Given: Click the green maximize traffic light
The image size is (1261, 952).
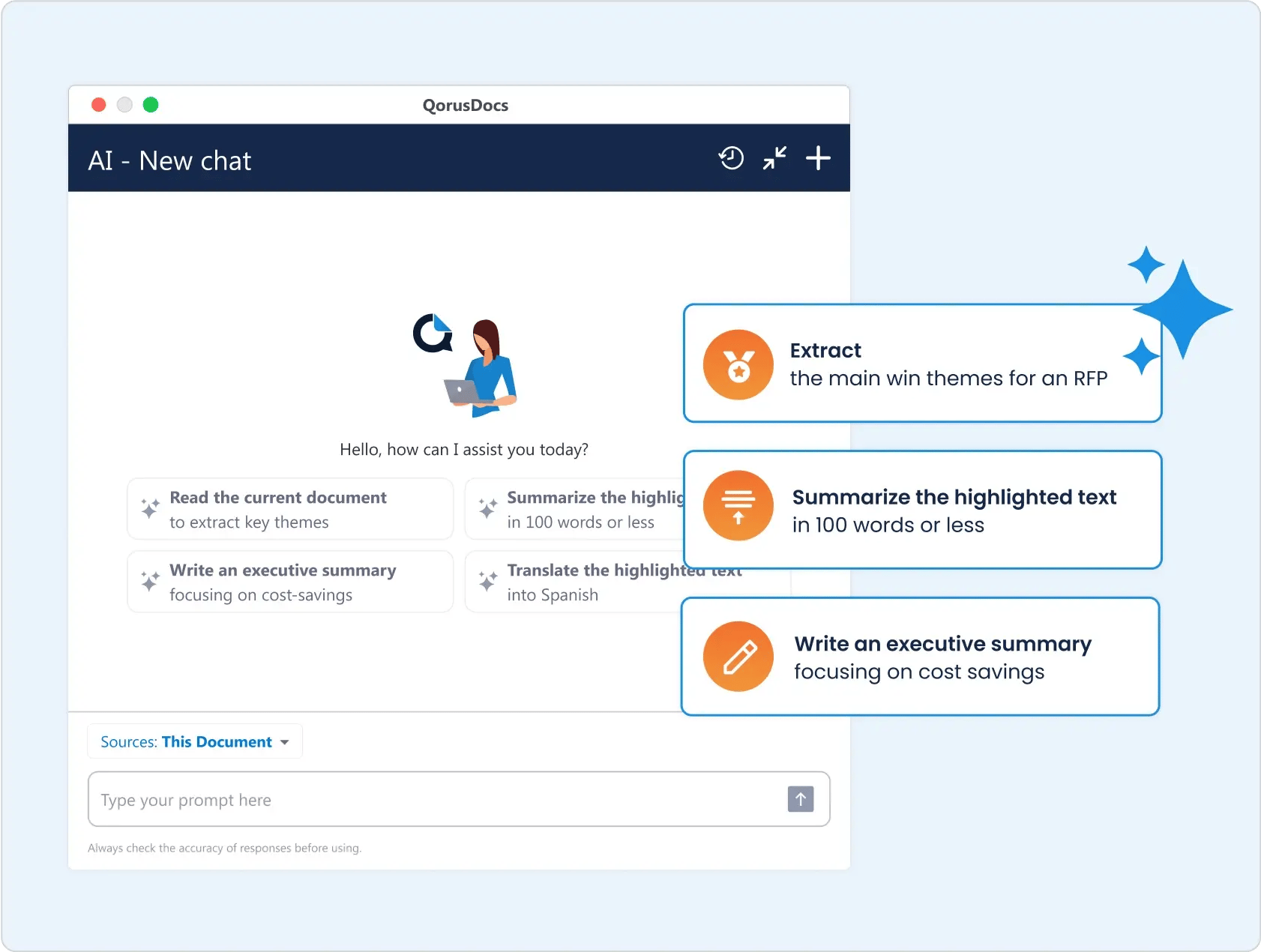Looking at the screenshot, I should pyautogui.click(x=151, y=105).
